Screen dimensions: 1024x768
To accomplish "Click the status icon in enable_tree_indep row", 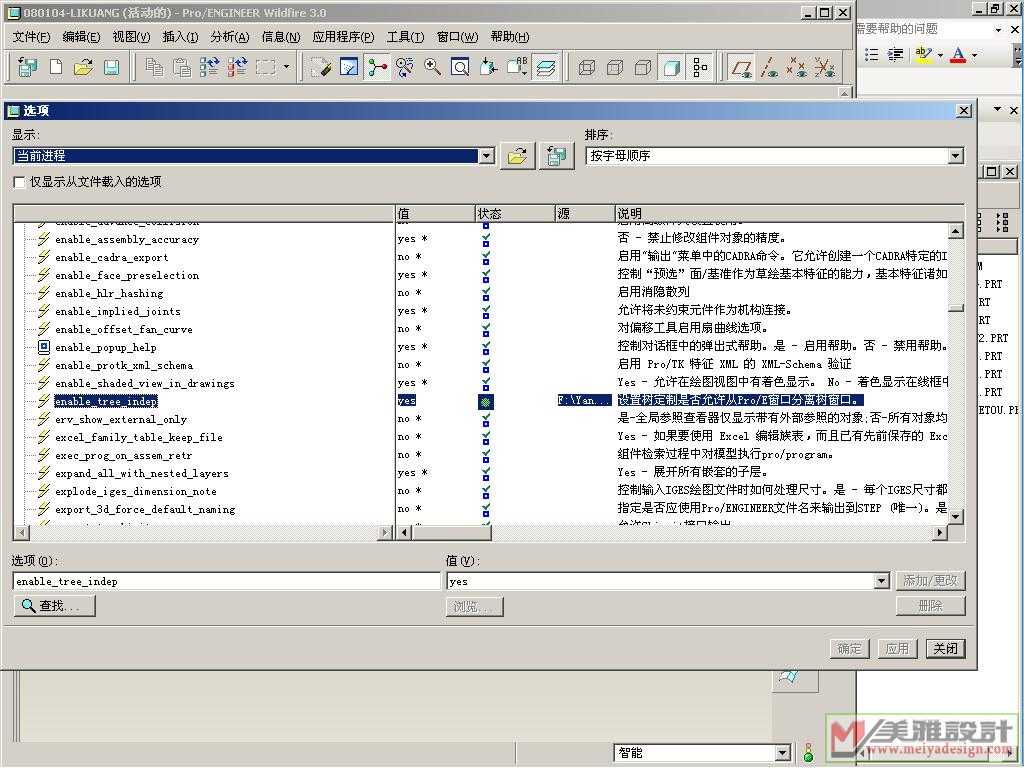I will click(x=485, y=401).
